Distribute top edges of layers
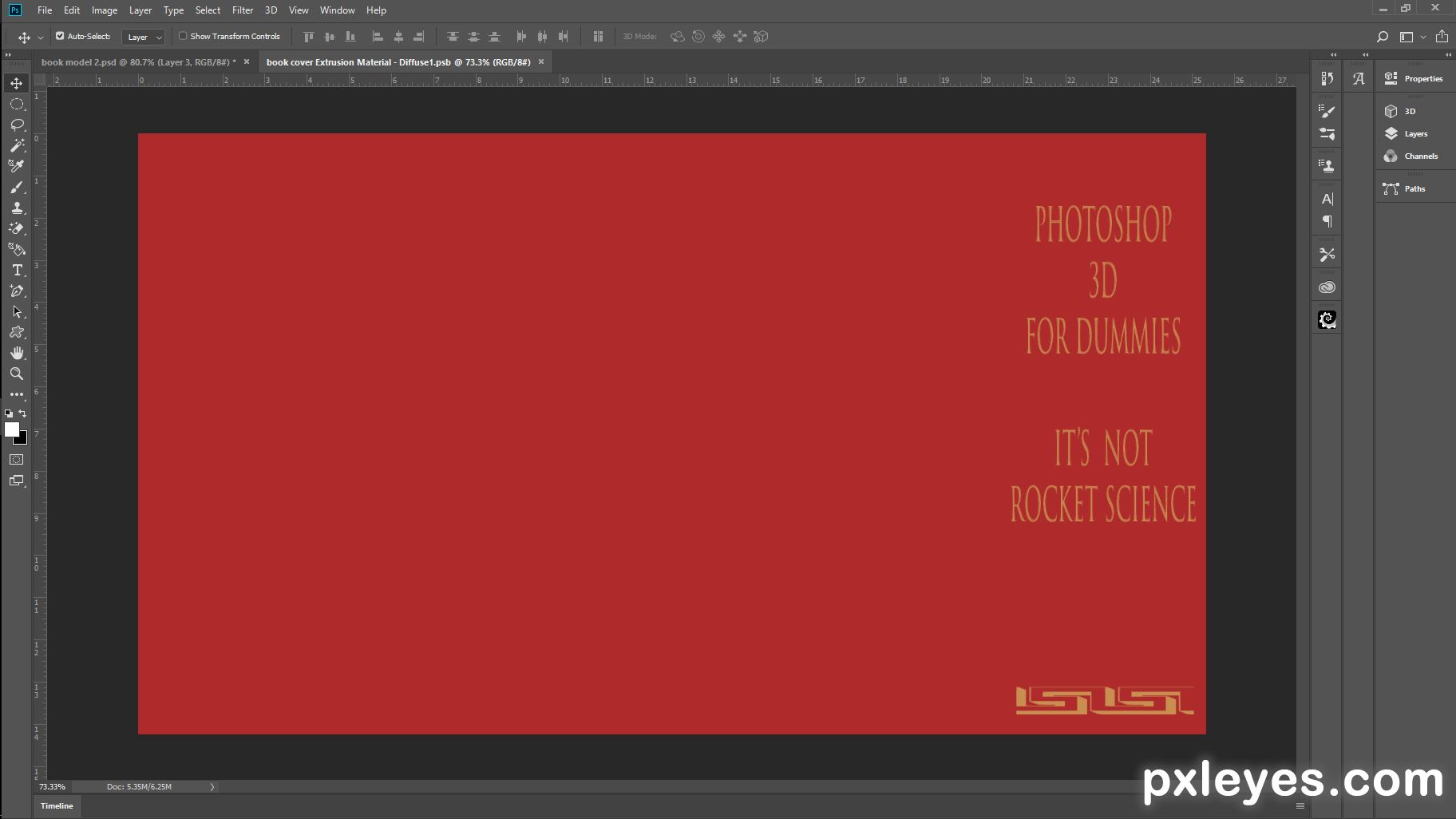Image resolution: width=1456 pixels, height=819 pixels. tap(453, 37)
